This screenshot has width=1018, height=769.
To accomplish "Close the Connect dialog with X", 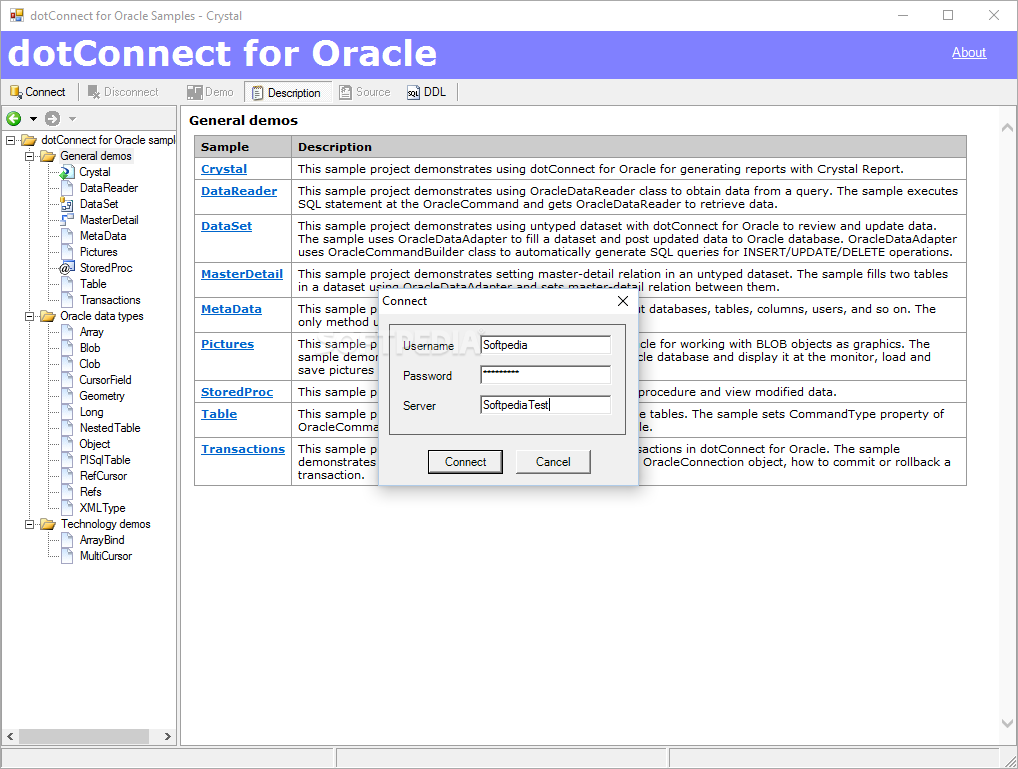I will (623, 301).
